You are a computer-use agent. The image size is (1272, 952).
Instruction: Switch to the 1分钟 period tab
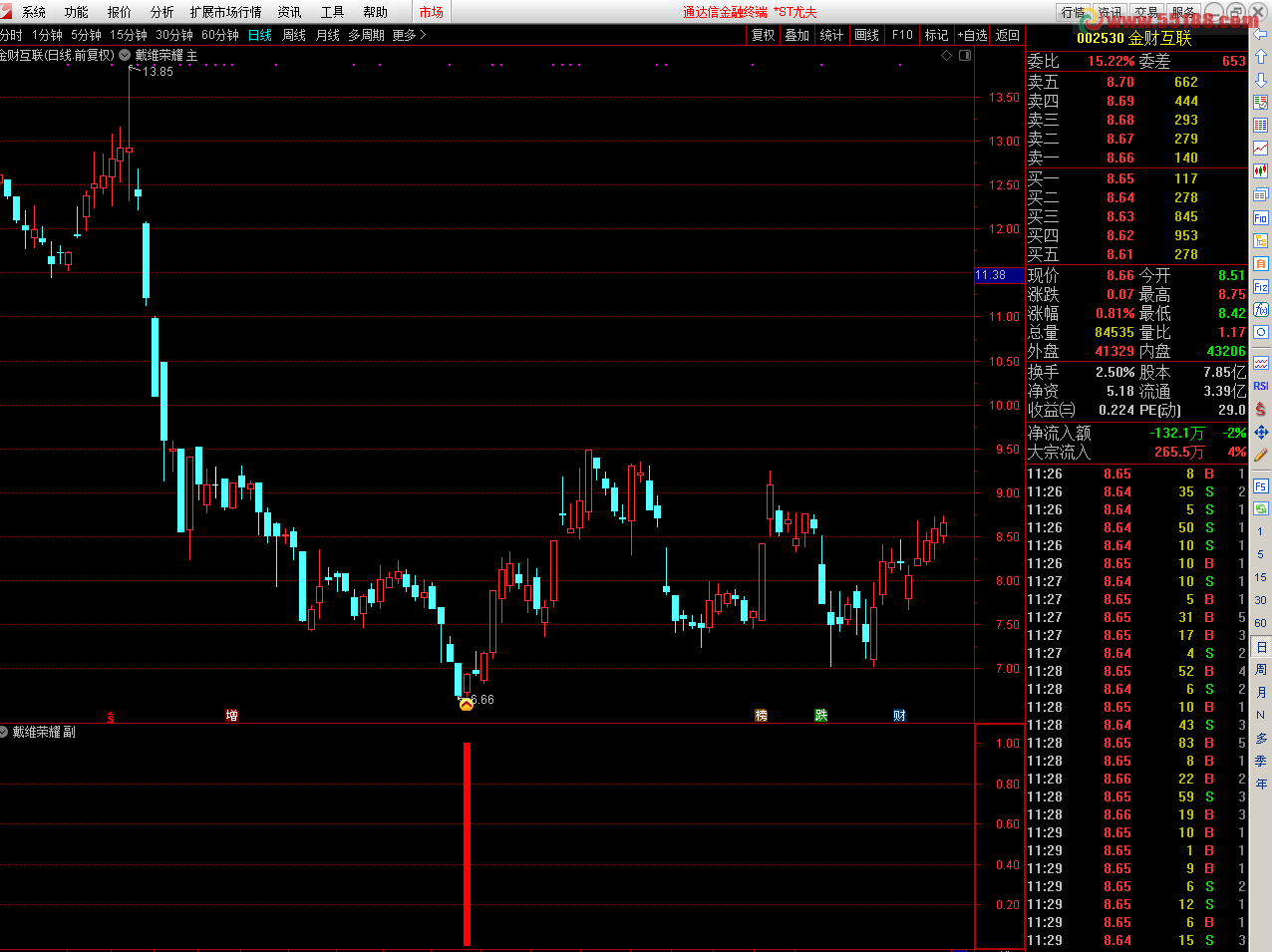point(47,35)
